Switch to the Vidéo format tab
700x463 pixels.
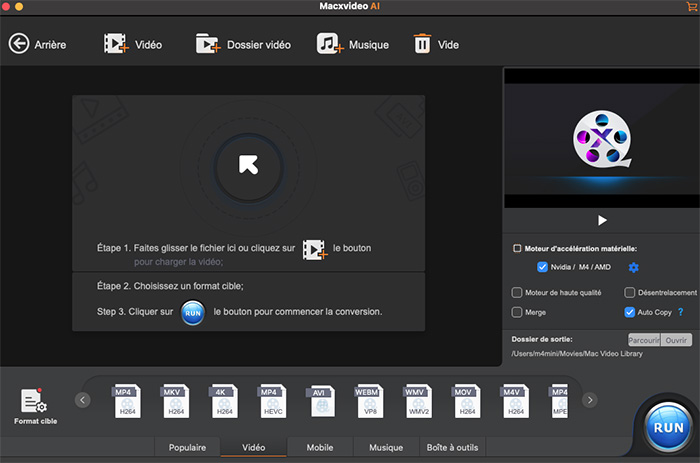tap(254, 447)
